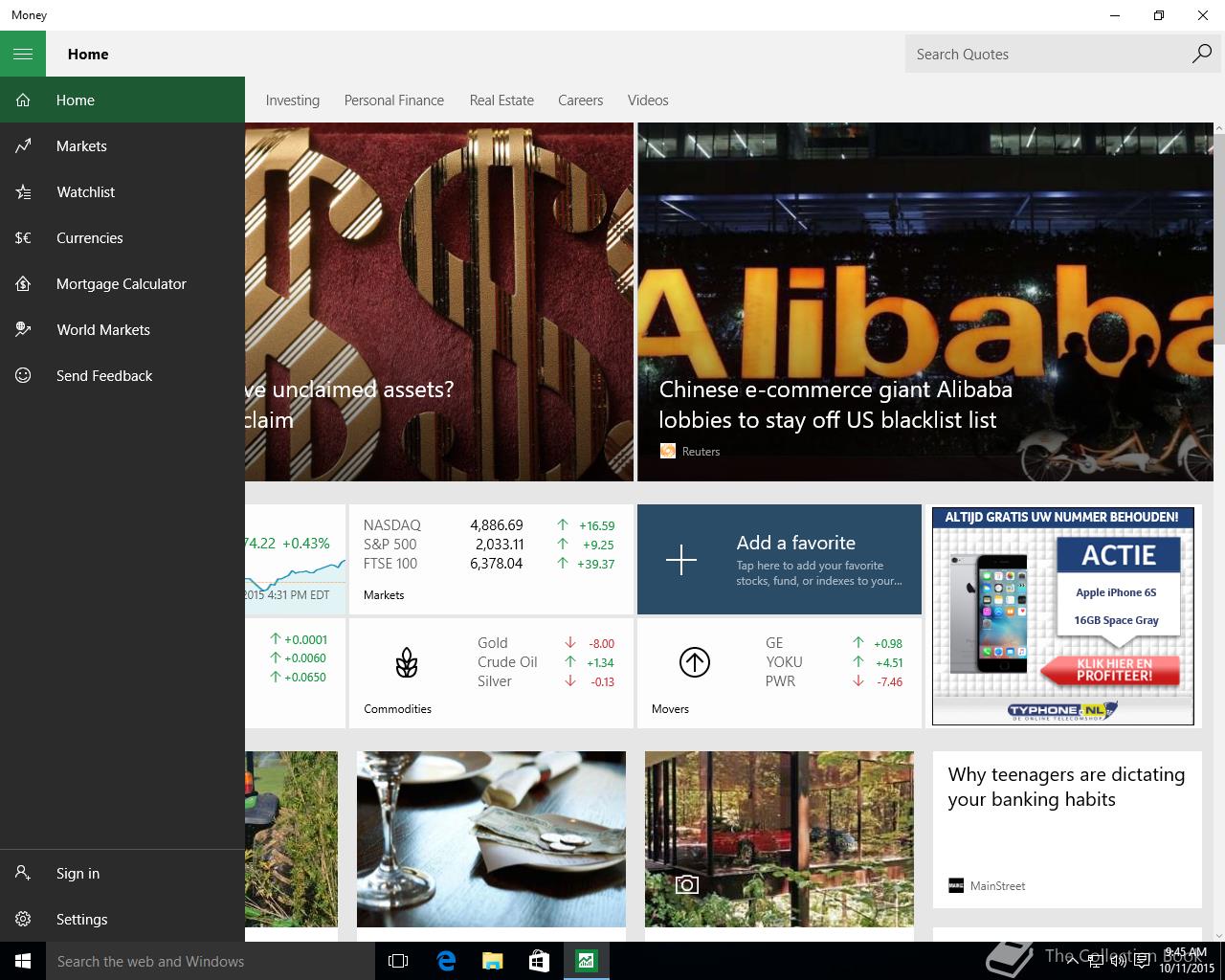Image resolution: width=1225 pixels, height=980 pixels.
Task: Click the World Markets globe icon
Action: click(23, 329)
